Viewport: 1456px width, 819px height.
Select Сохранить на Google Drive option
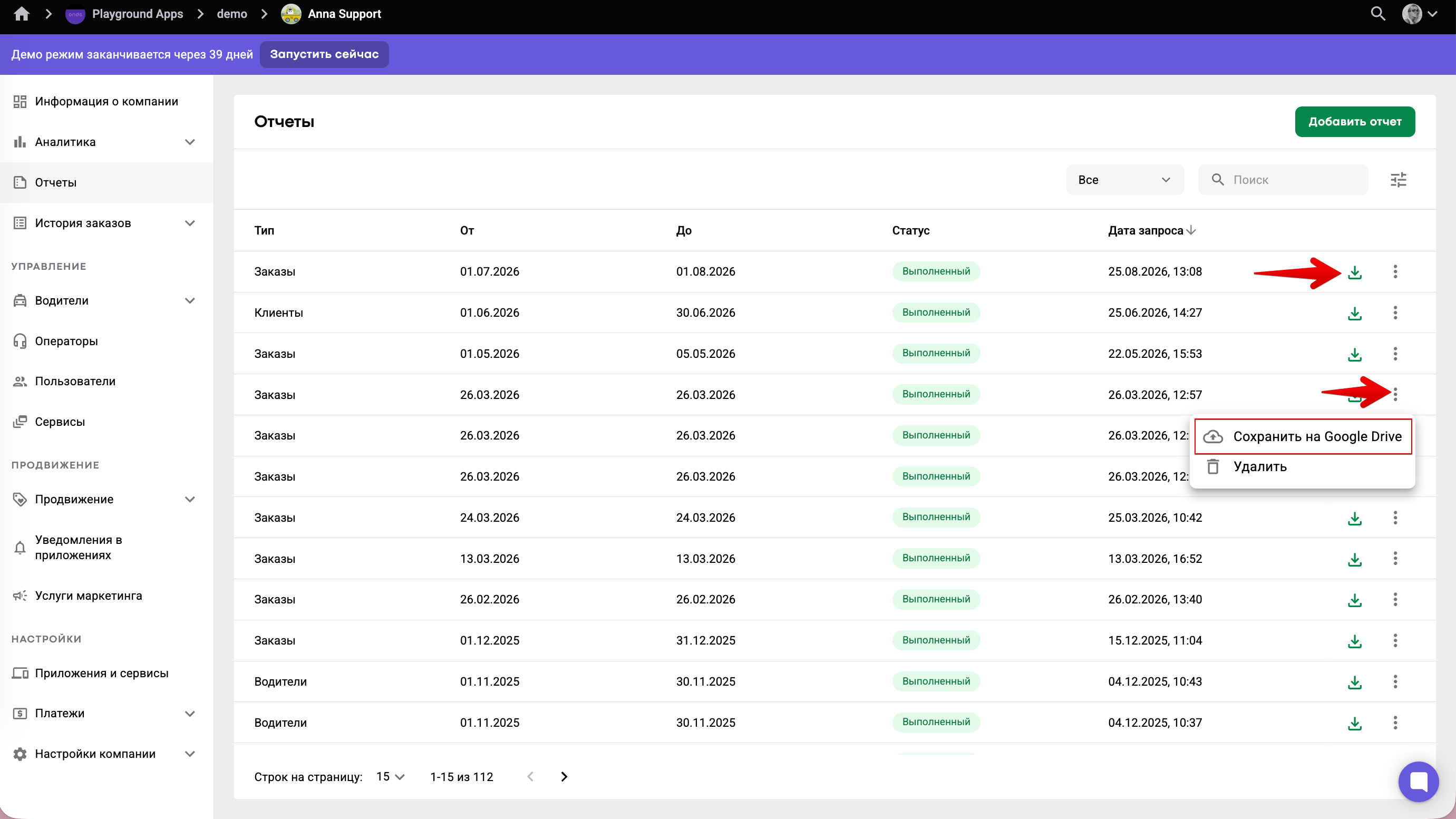[1303, 436]
